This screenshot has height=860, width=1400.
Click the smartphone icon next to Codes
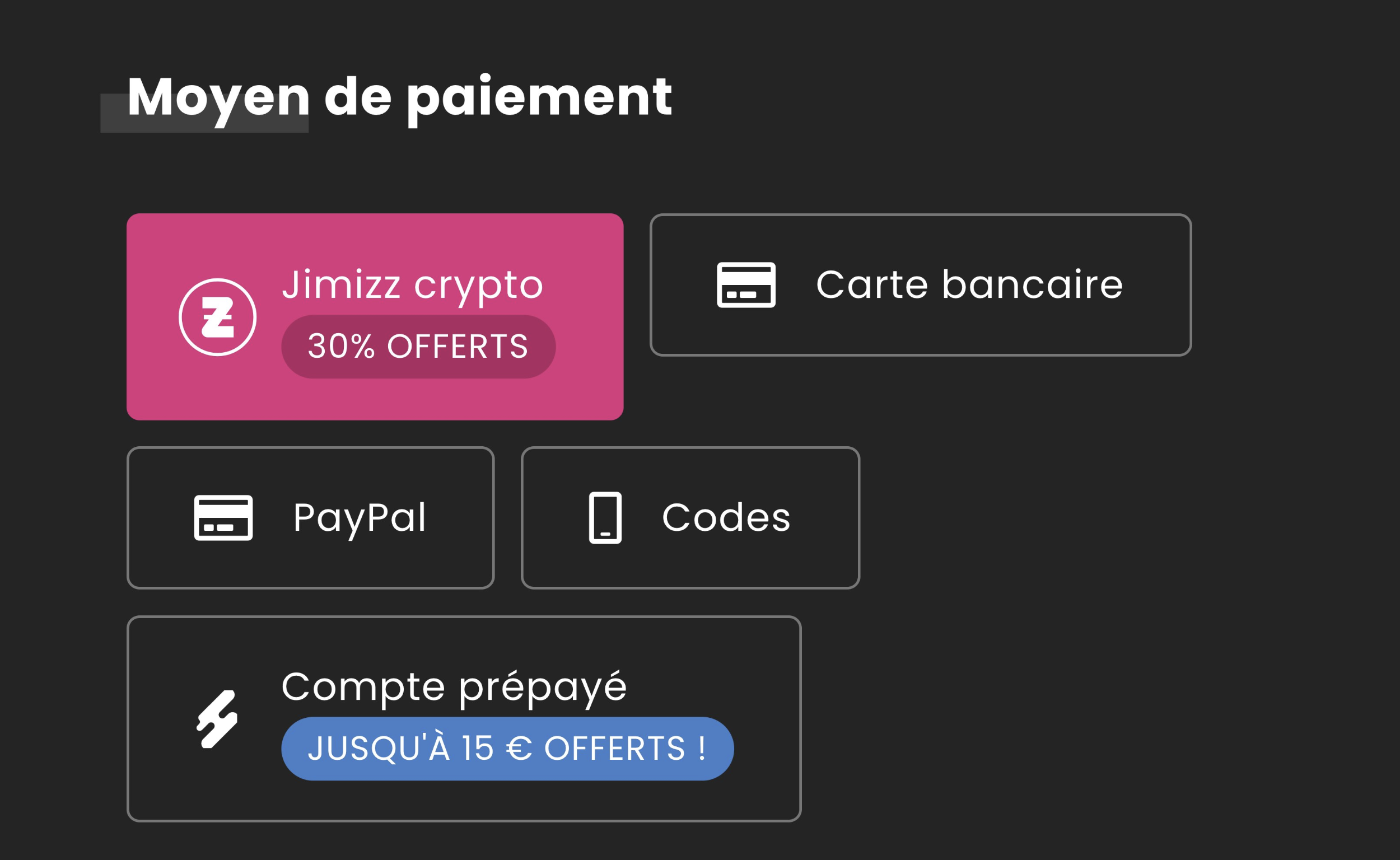(x=605, y=517)
